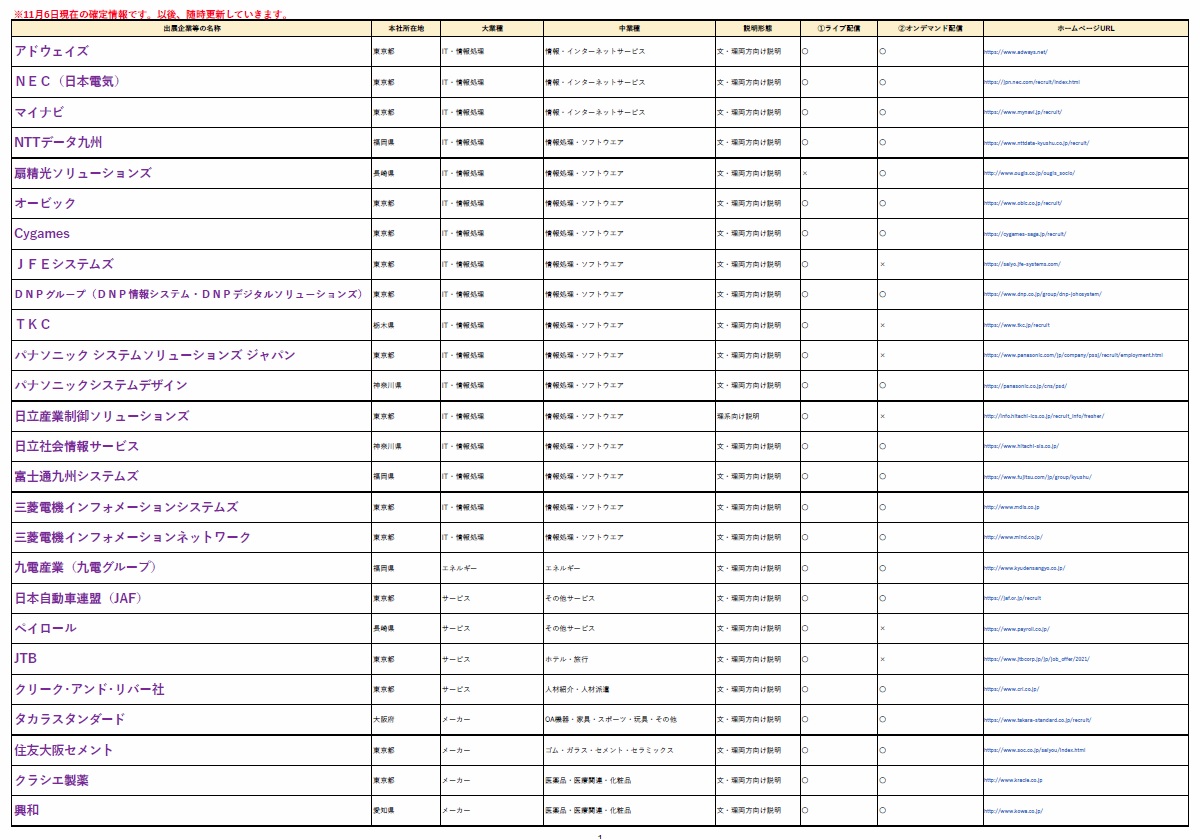
Task: Open the takara-standard.co.jp recruit link
Action: [x=1038, y=719]
